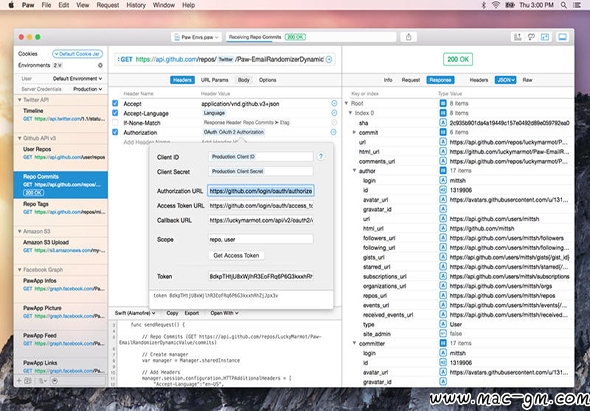Uncheck the Authorization header checkbox
The width and height of the screenshot is (590, 411).
pos(115,132)
